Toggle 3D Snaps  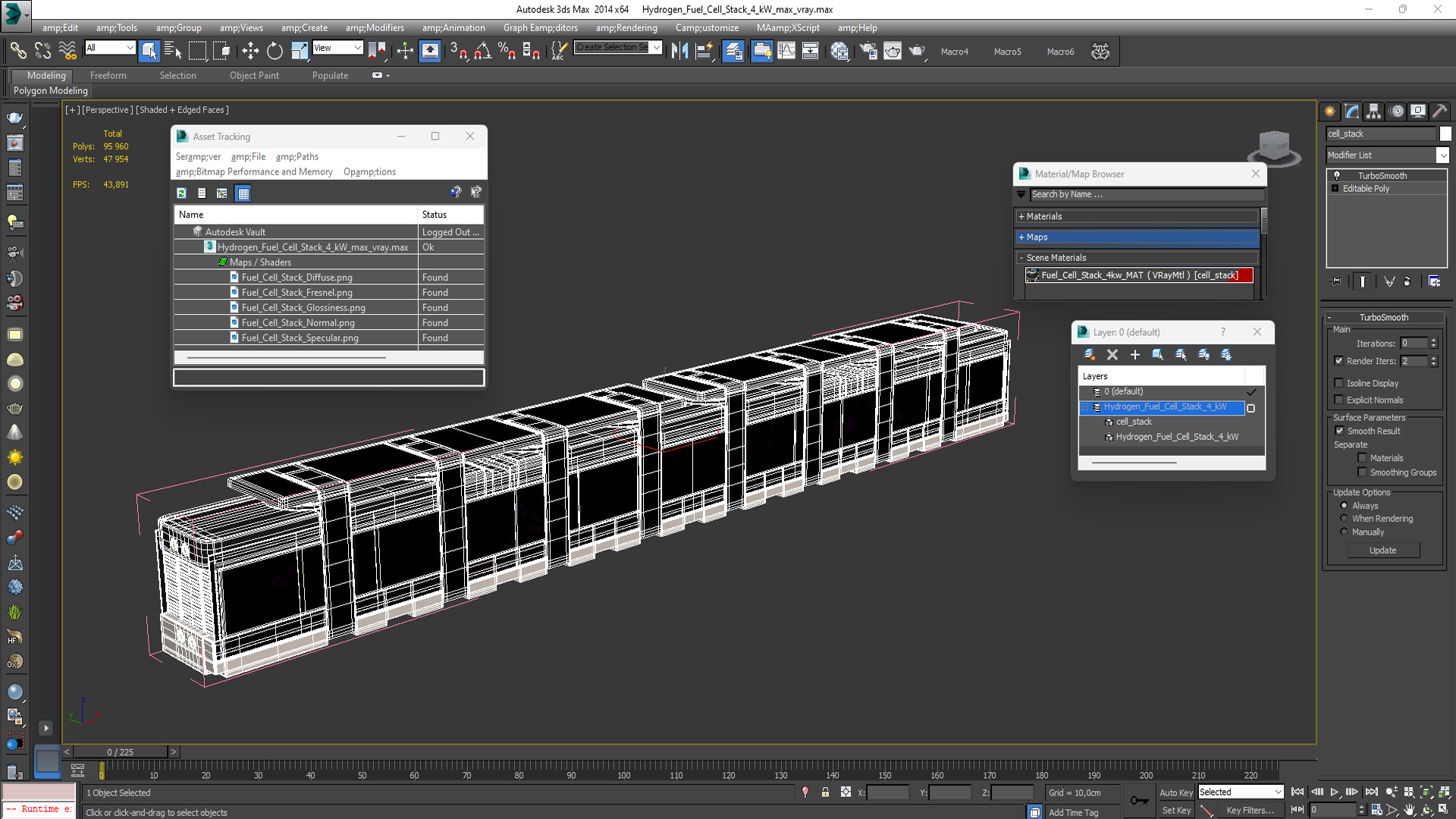point(458,51)
